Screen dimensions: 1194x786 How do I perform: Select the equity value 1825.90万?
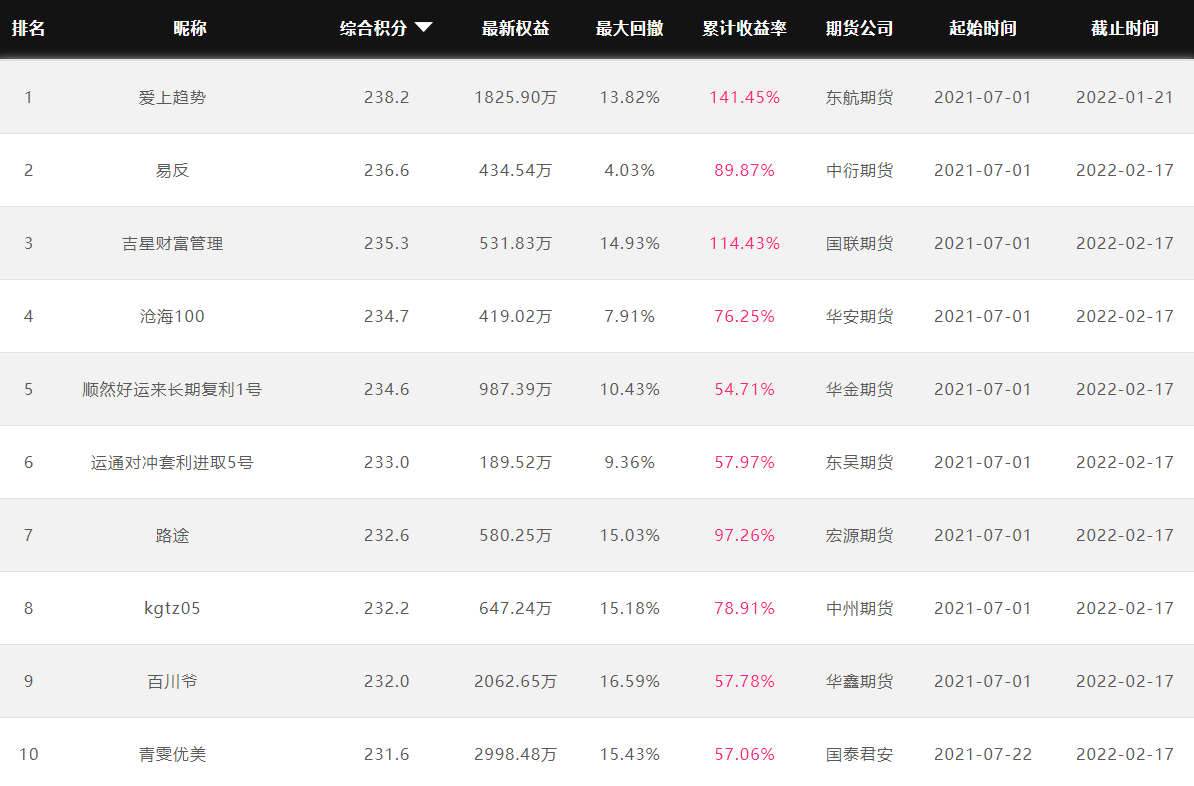(x=516, y=97)
